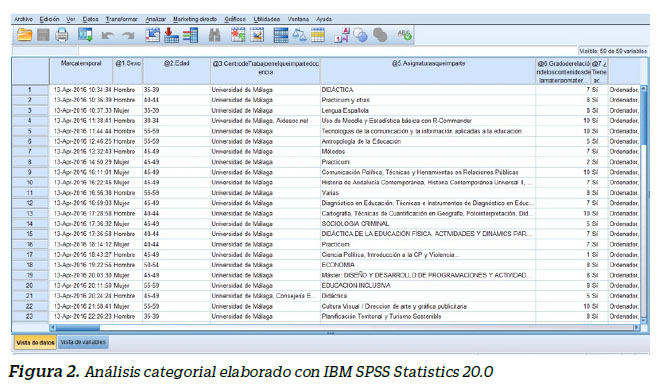Select the @2.Edad column header
Viewport: 663px width, 388px height.
click(x=177, y=71)
